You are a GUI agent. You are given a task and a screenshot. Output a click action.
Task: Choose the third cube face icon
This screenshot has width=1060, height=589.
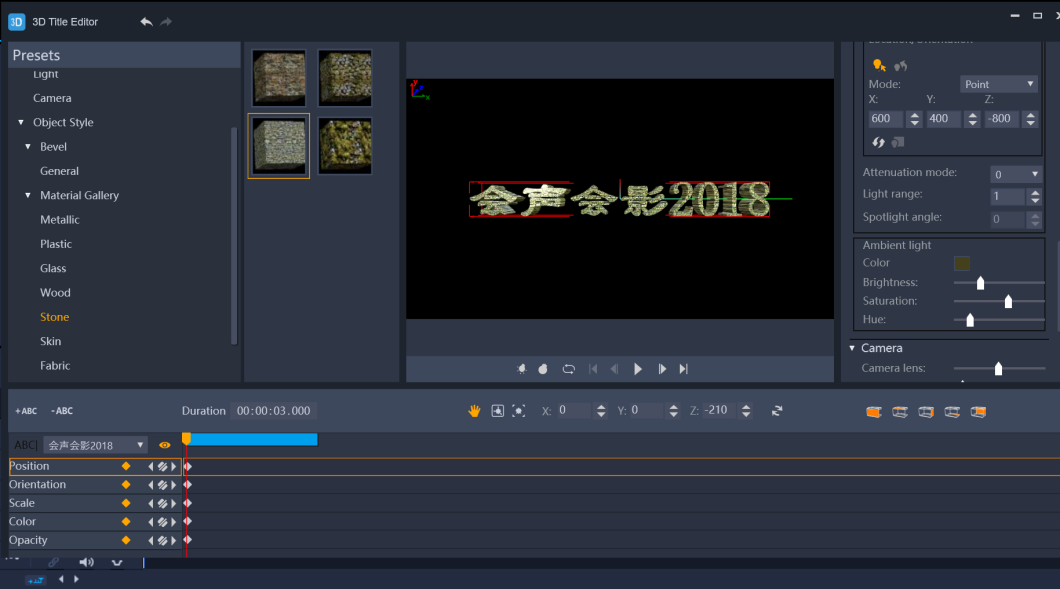(926, 411)
